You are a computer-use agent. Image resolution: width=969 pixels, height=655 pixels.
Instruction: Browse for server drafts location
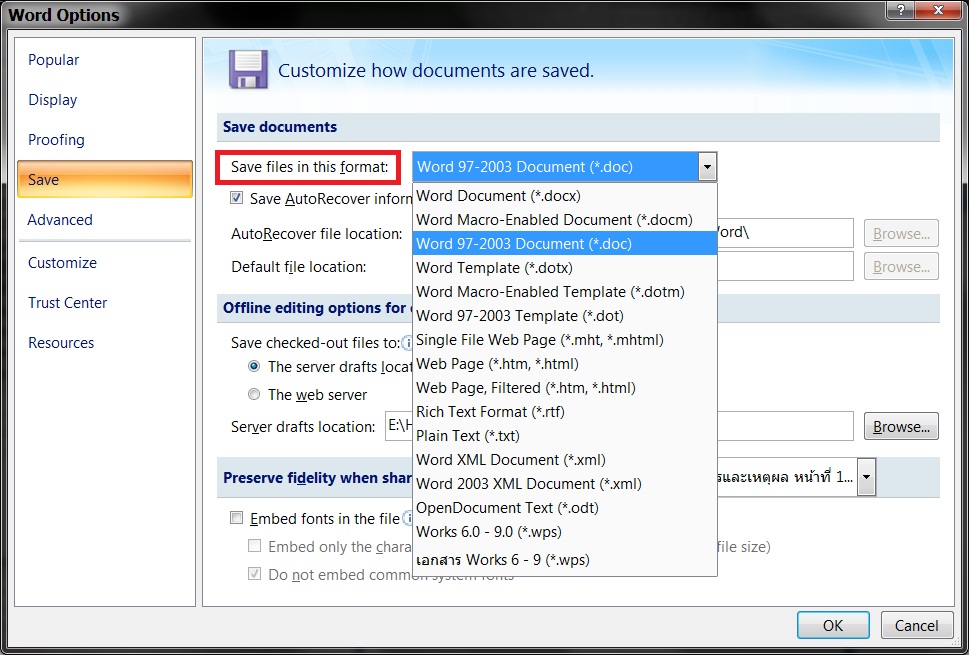click(x=901, y=427)
